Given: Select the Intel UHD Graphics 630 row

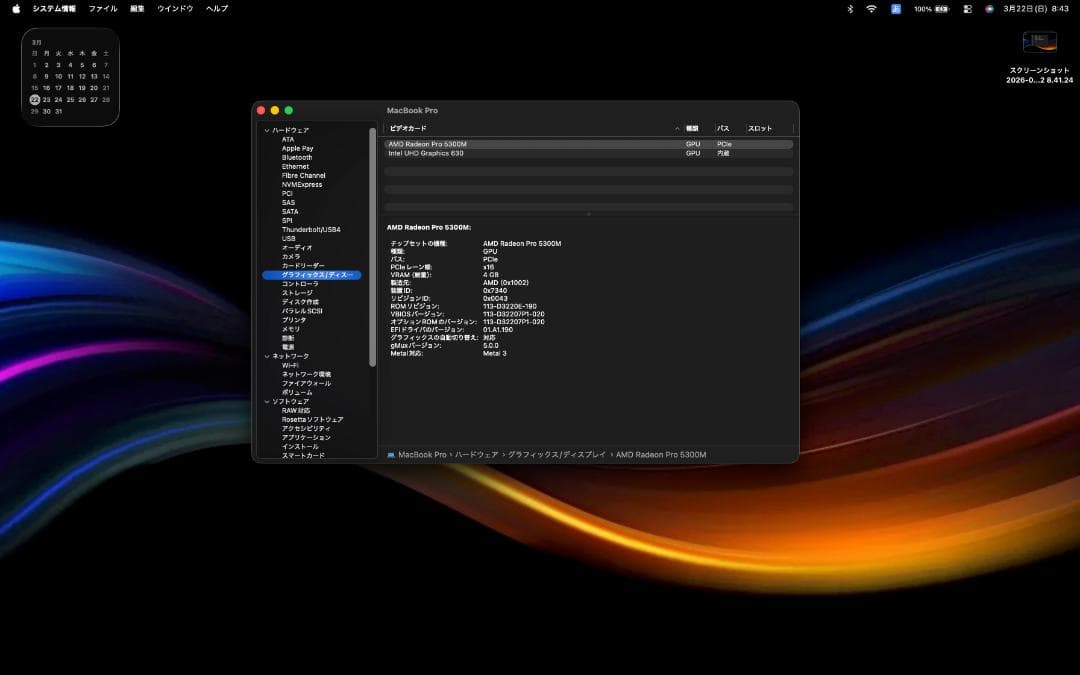Looking at the screenshot, I should pyautogui.click(x=588, y=153).
